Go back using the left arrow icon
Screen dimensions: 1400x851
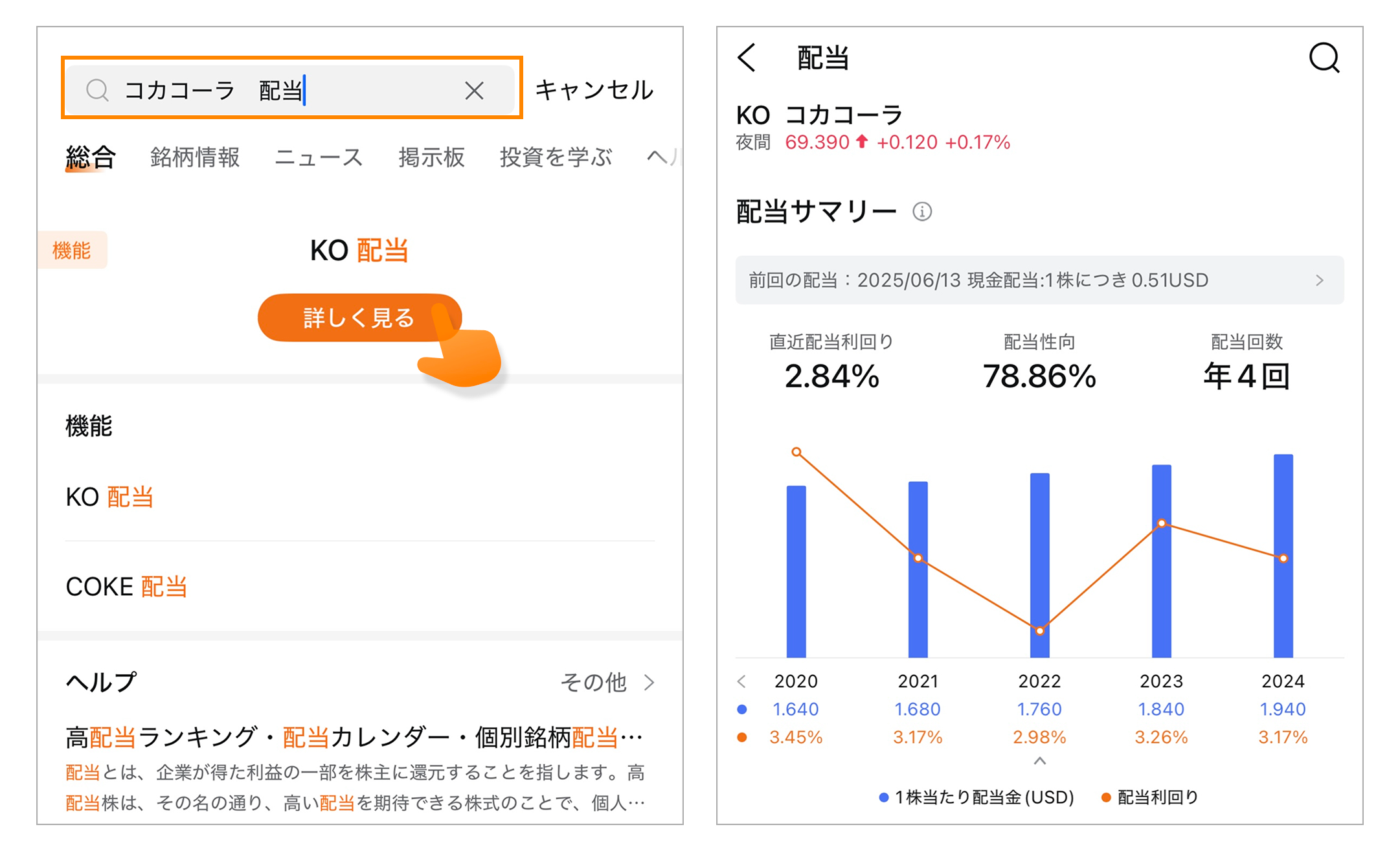747,58
